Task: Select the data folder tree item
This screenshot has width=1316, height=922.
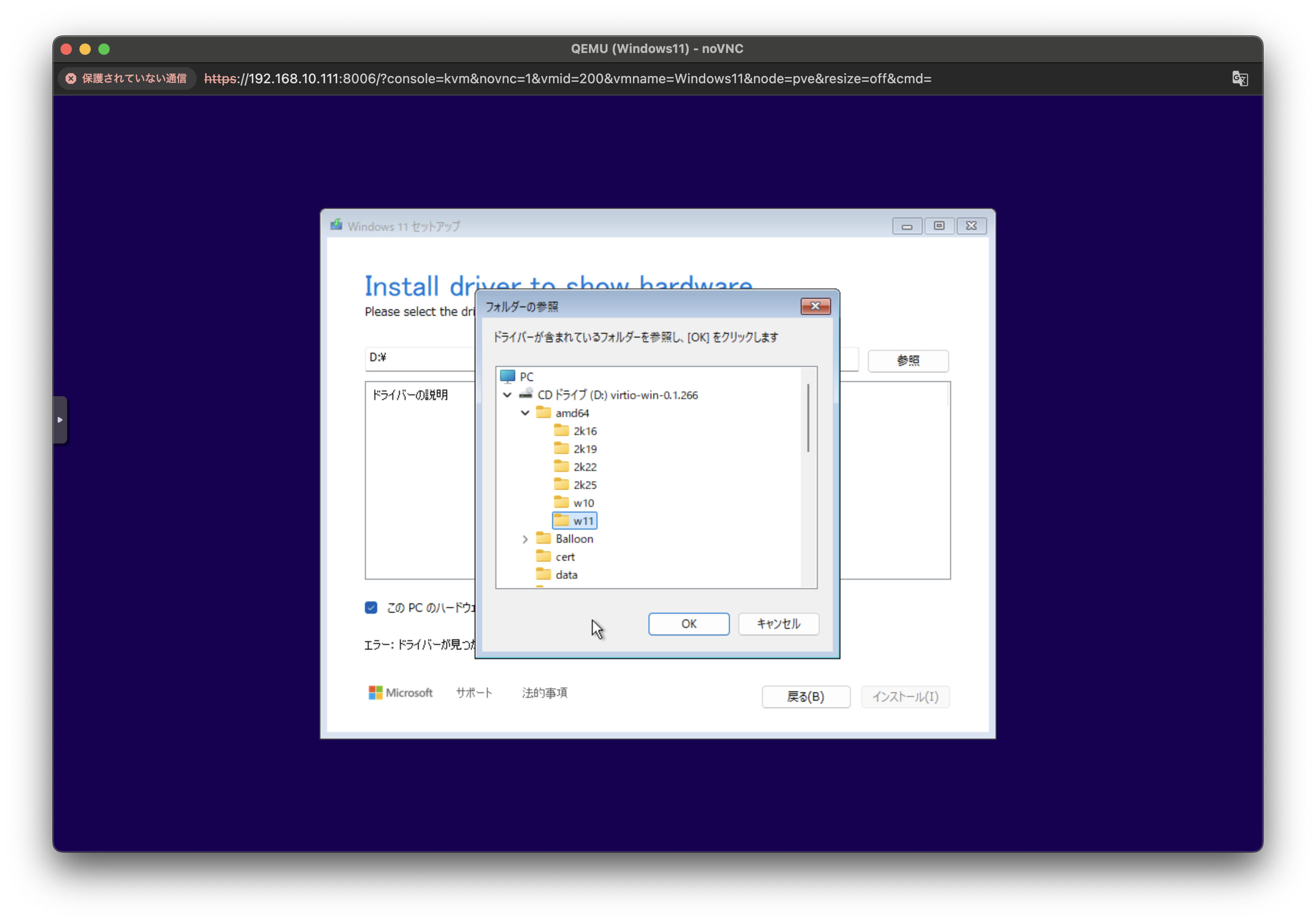Action: pos(566,574)
